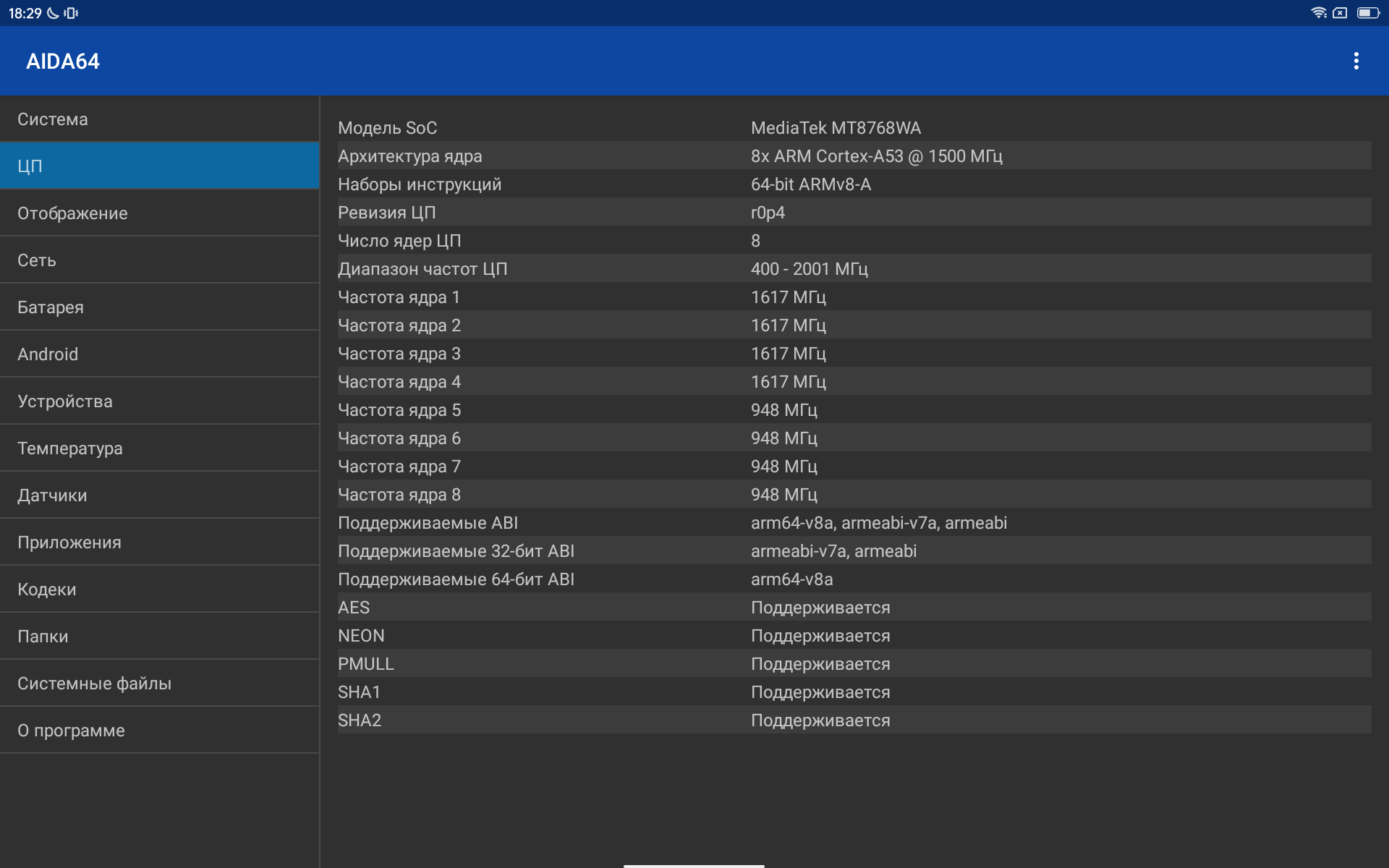Open the Android section
The width and height of the screenshot is (1389, 868).
point(159,354)
